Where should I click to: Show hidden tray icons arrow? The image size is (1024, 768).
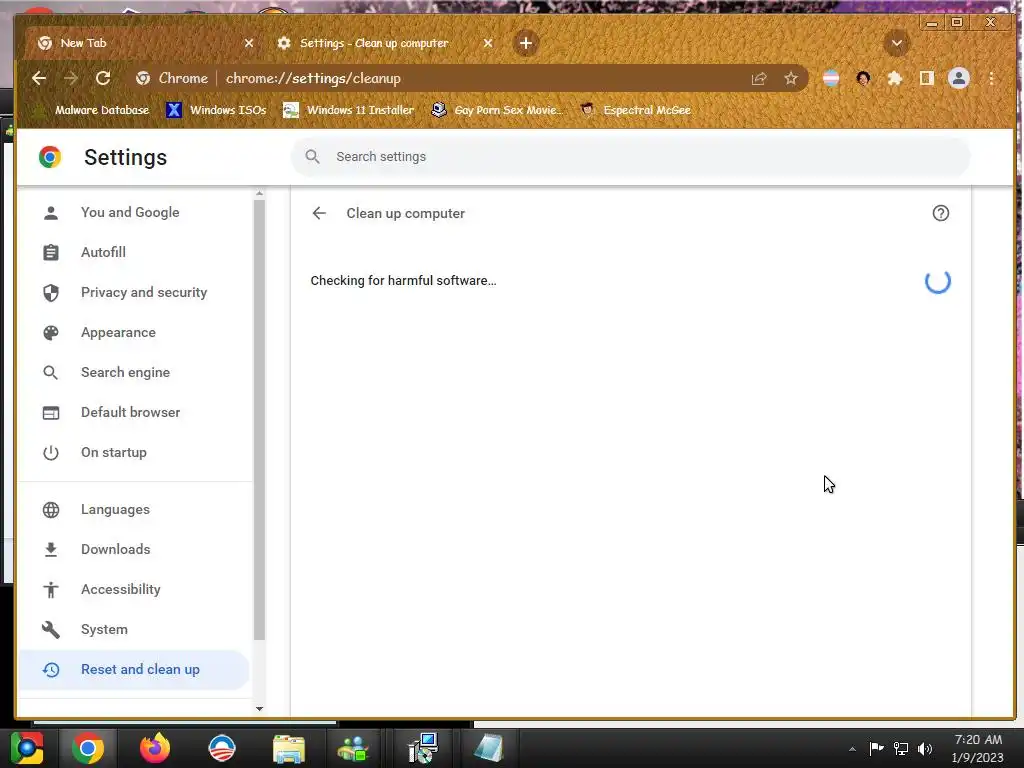[x=852, y=749]
